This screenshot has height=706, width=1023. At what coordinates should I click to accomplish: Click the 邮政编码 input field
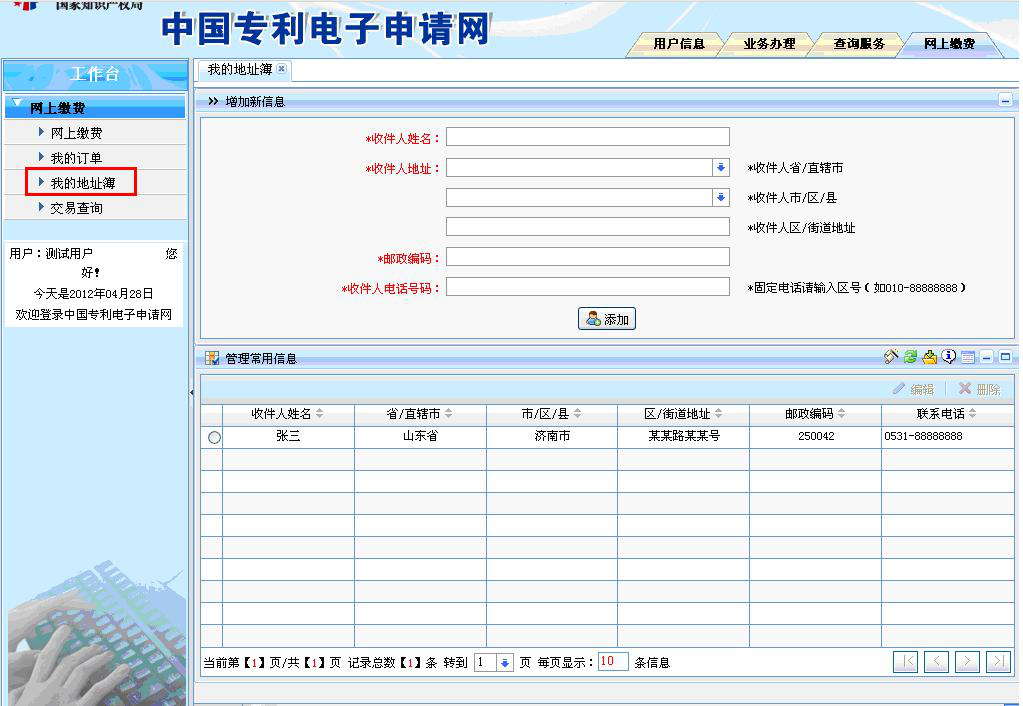point(587,257)
